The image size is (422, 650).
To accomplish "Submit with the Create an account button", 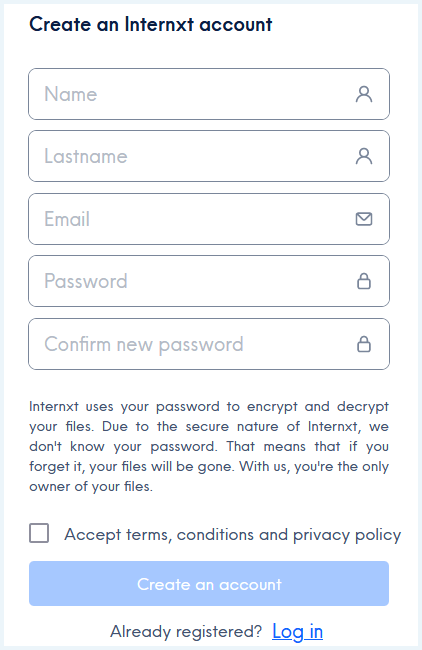I will [209, 584].
